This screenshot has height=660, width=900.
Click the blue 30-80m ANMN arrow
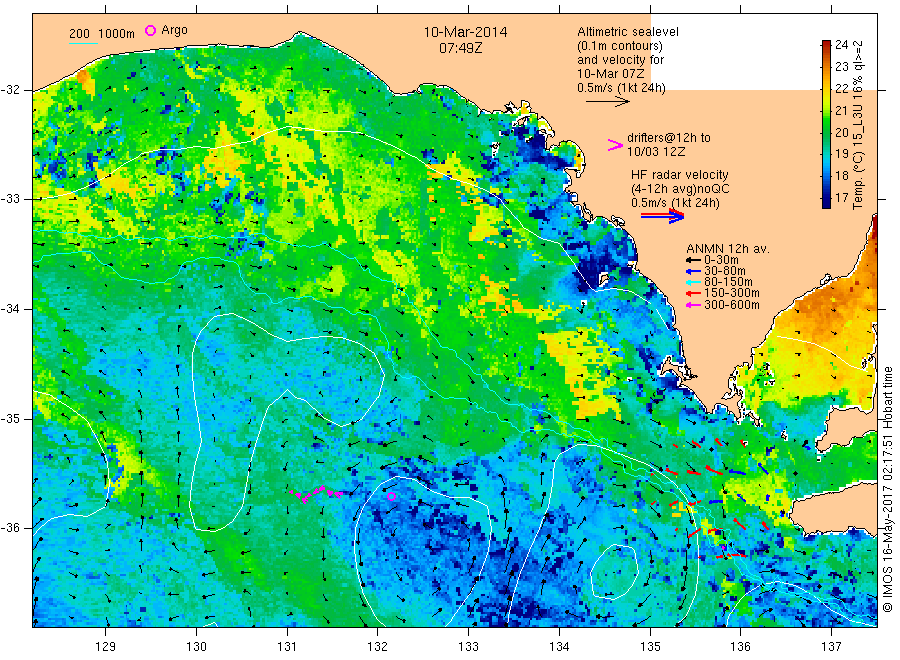[x=693, y=271]
